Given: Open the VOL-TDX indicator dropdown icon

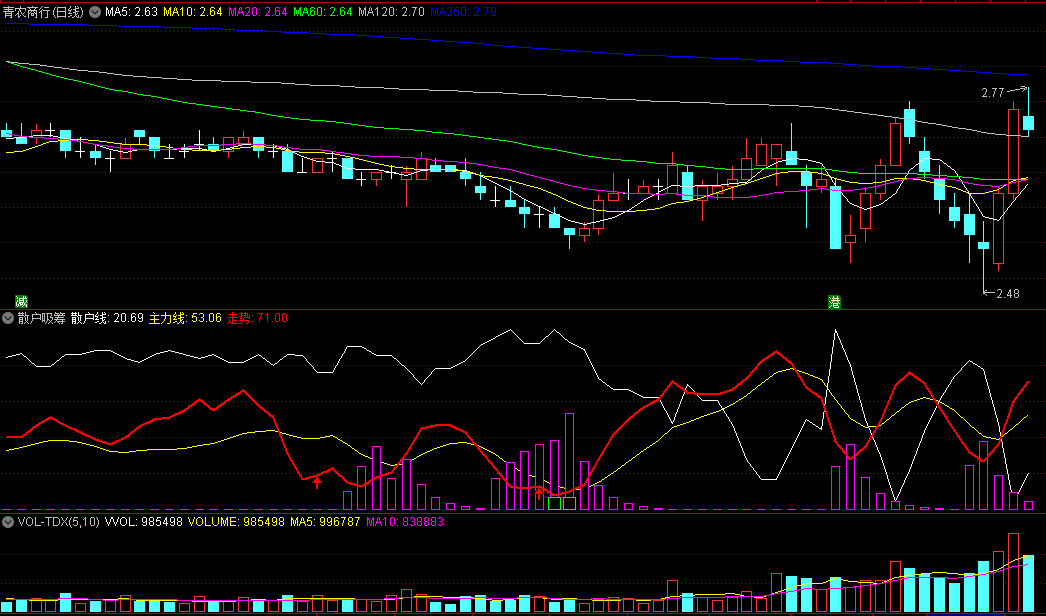Looking at the screenshot, I should [8, 522].
